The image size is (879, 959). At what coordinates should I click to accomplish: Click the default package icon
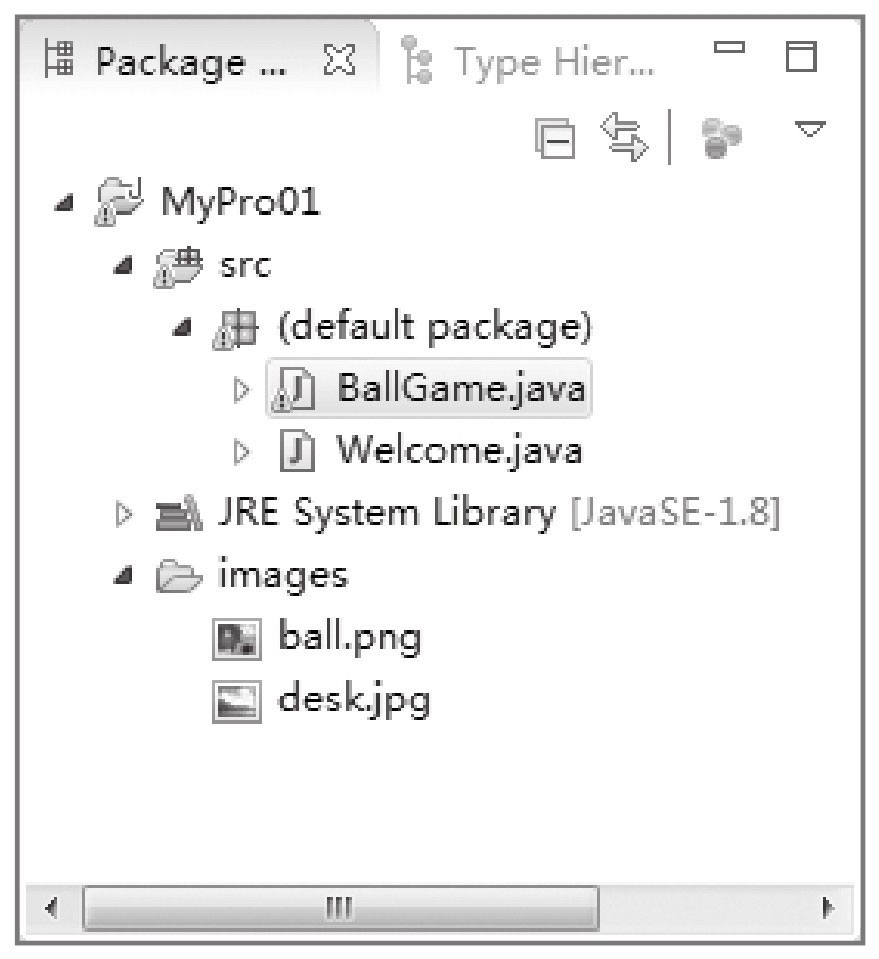pos(236,329)
